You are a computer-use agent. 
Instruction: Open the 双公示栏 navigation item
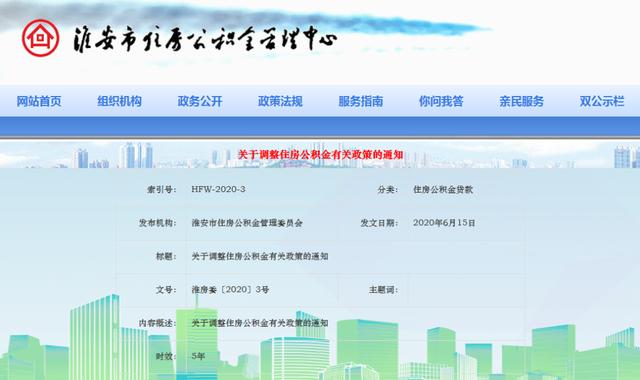click(x=602, y=101)
